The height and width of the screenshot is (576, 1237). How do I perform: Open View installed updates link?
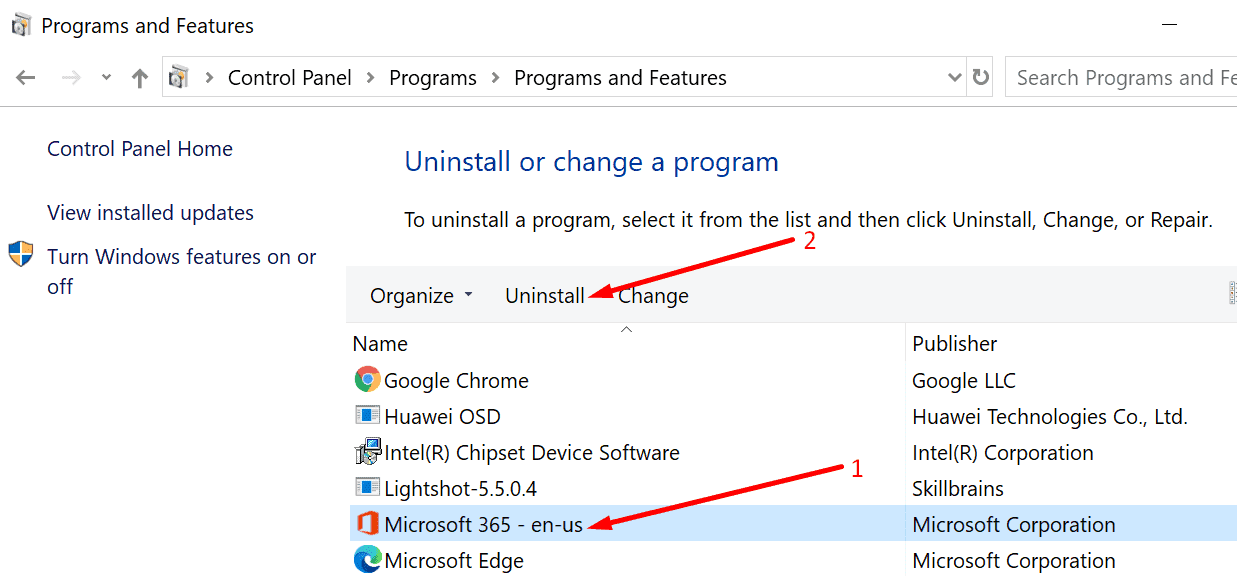click(150, 213)
